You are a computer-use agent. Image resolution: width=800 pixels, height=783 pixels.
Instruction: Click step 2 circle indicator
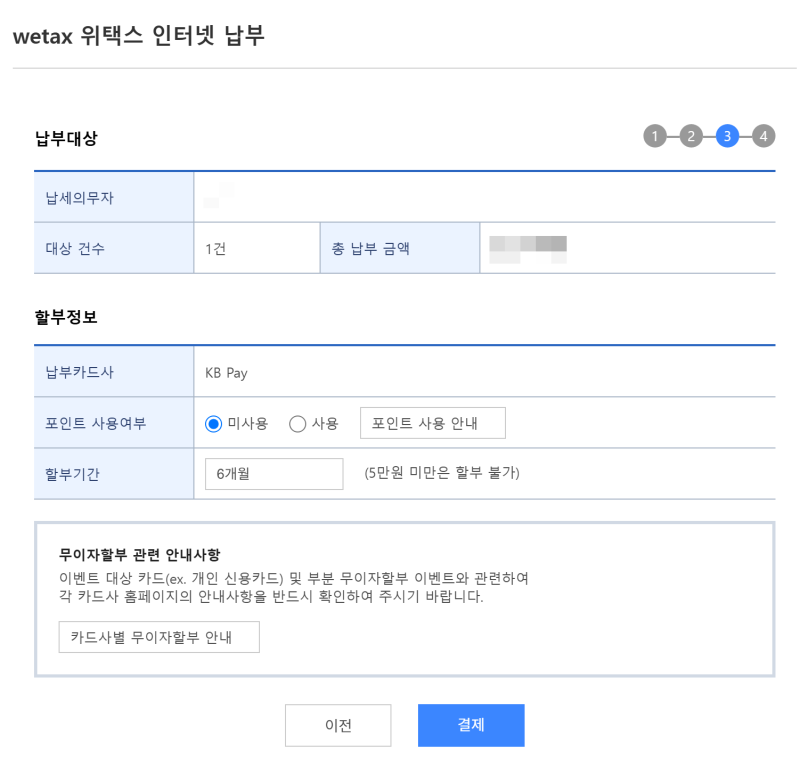coord(691,136)
